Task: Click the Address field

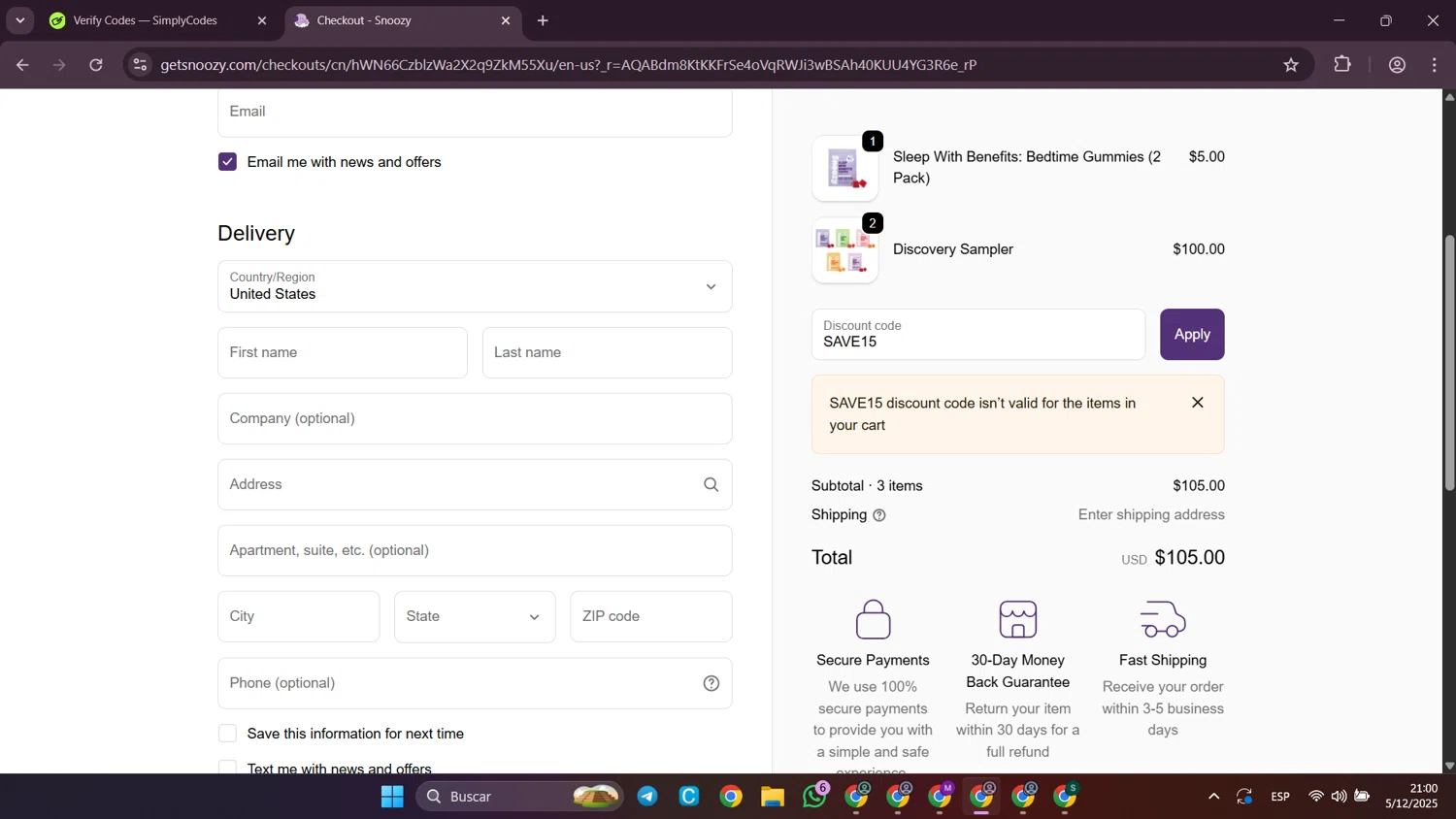Action: tap(475, 484)
